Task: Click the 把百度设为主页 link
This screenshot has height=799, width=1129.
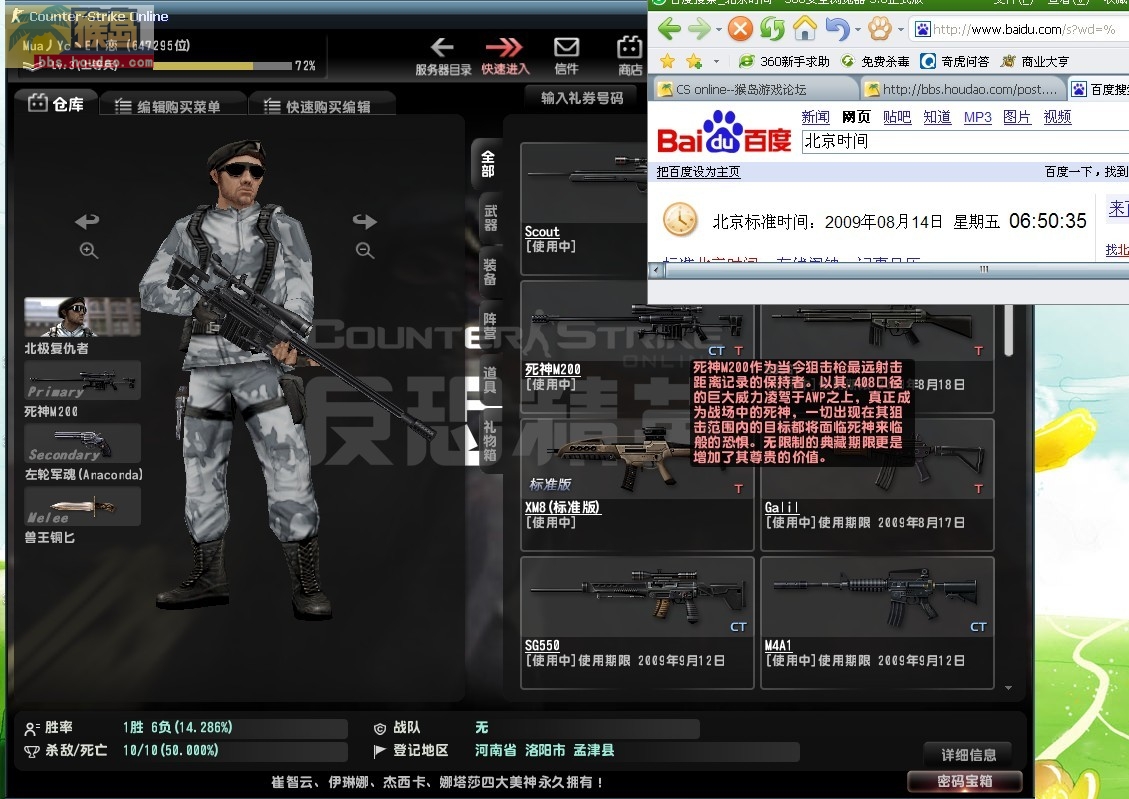Action: [x=698, y=172]
